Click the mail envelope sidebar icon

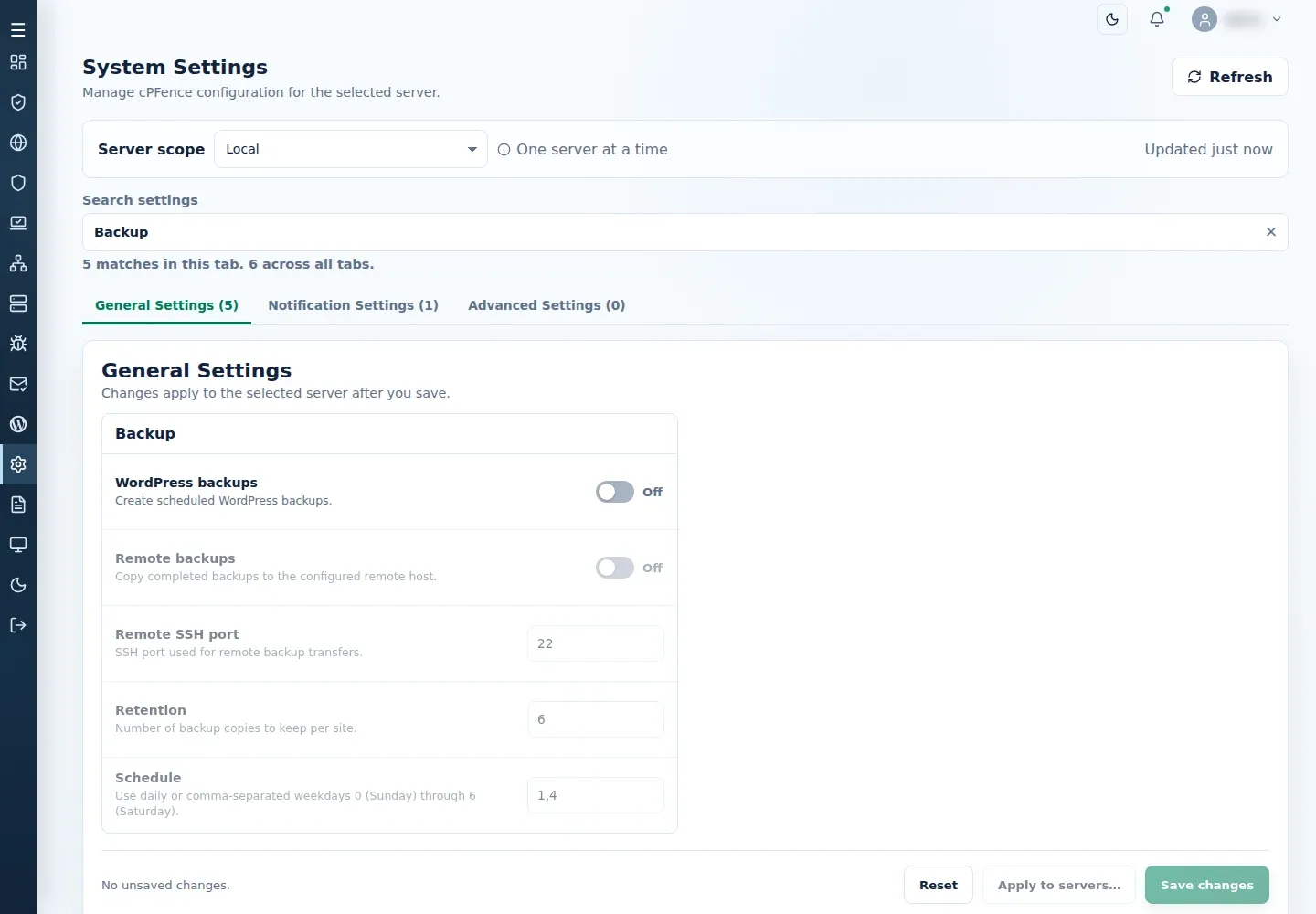click(18, 384)
